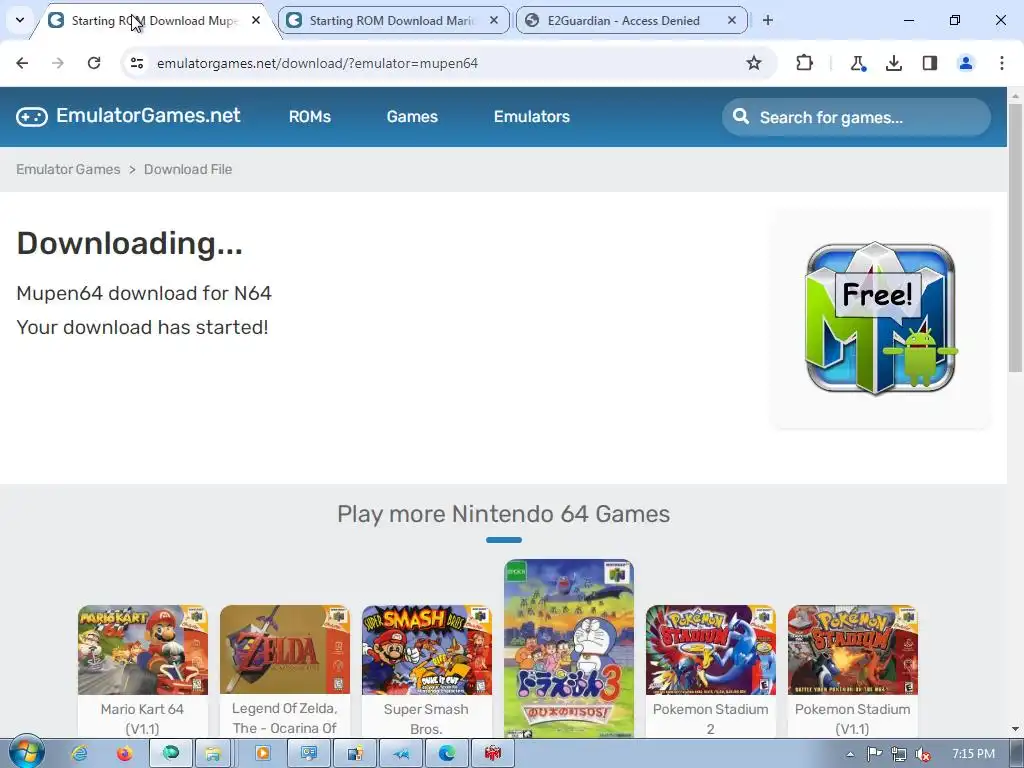Launch Internet Explorer from taskbar
The width and height of the screenshot is (1024, 768).
(x=80, y=754)
